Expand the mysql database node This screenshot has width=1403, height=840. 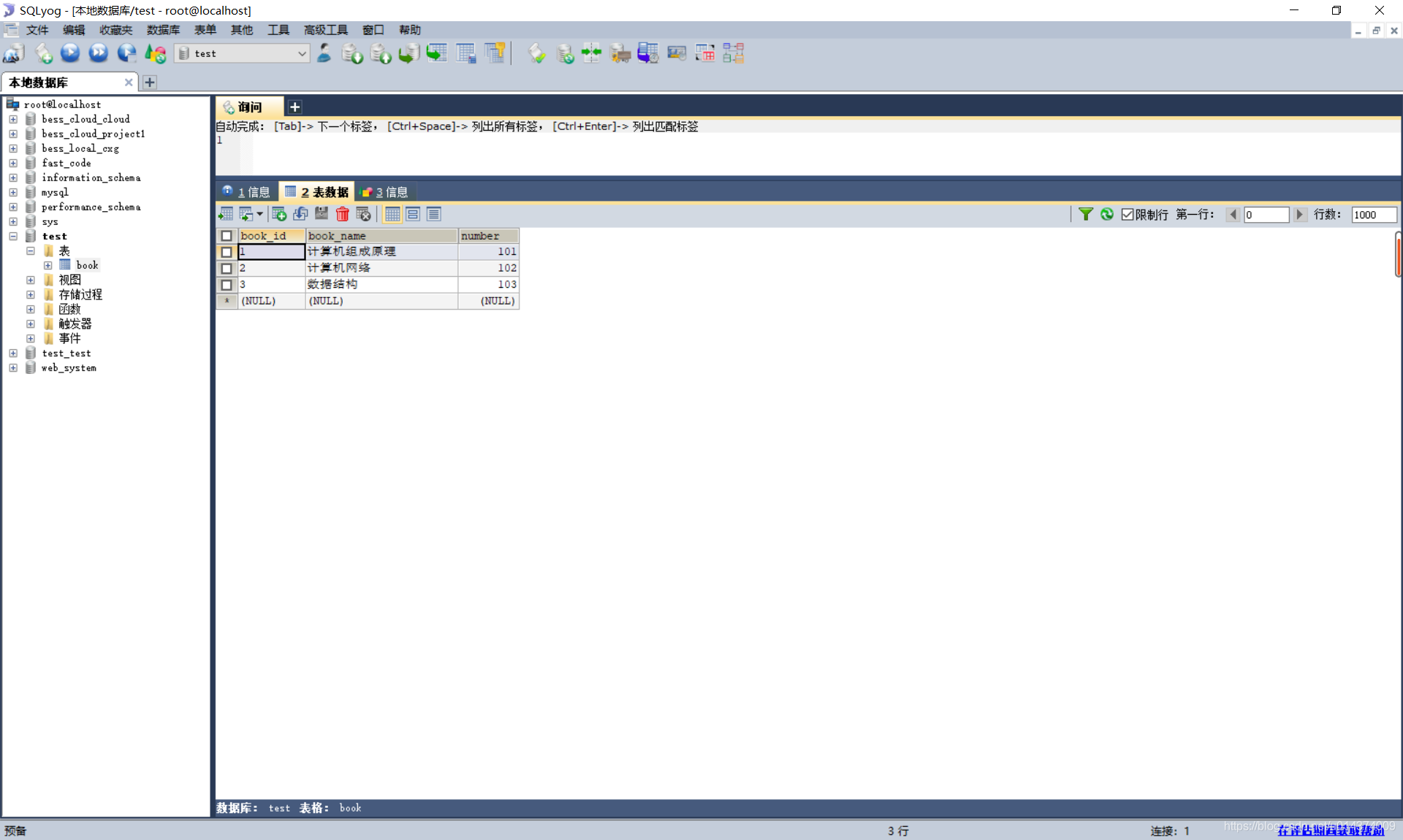pos(13,192)
